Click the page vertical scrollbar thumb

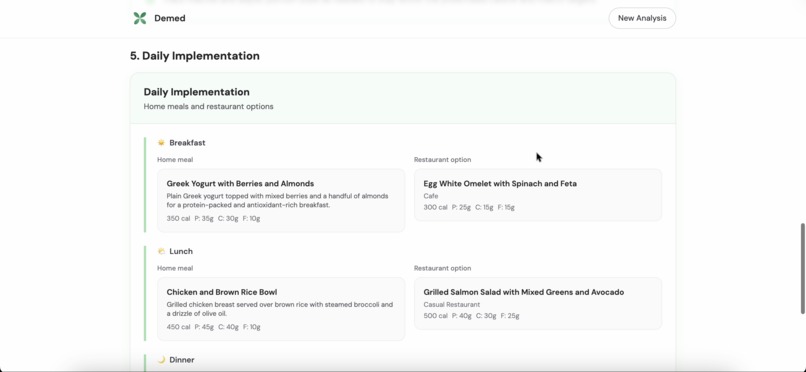coord(802,268)
